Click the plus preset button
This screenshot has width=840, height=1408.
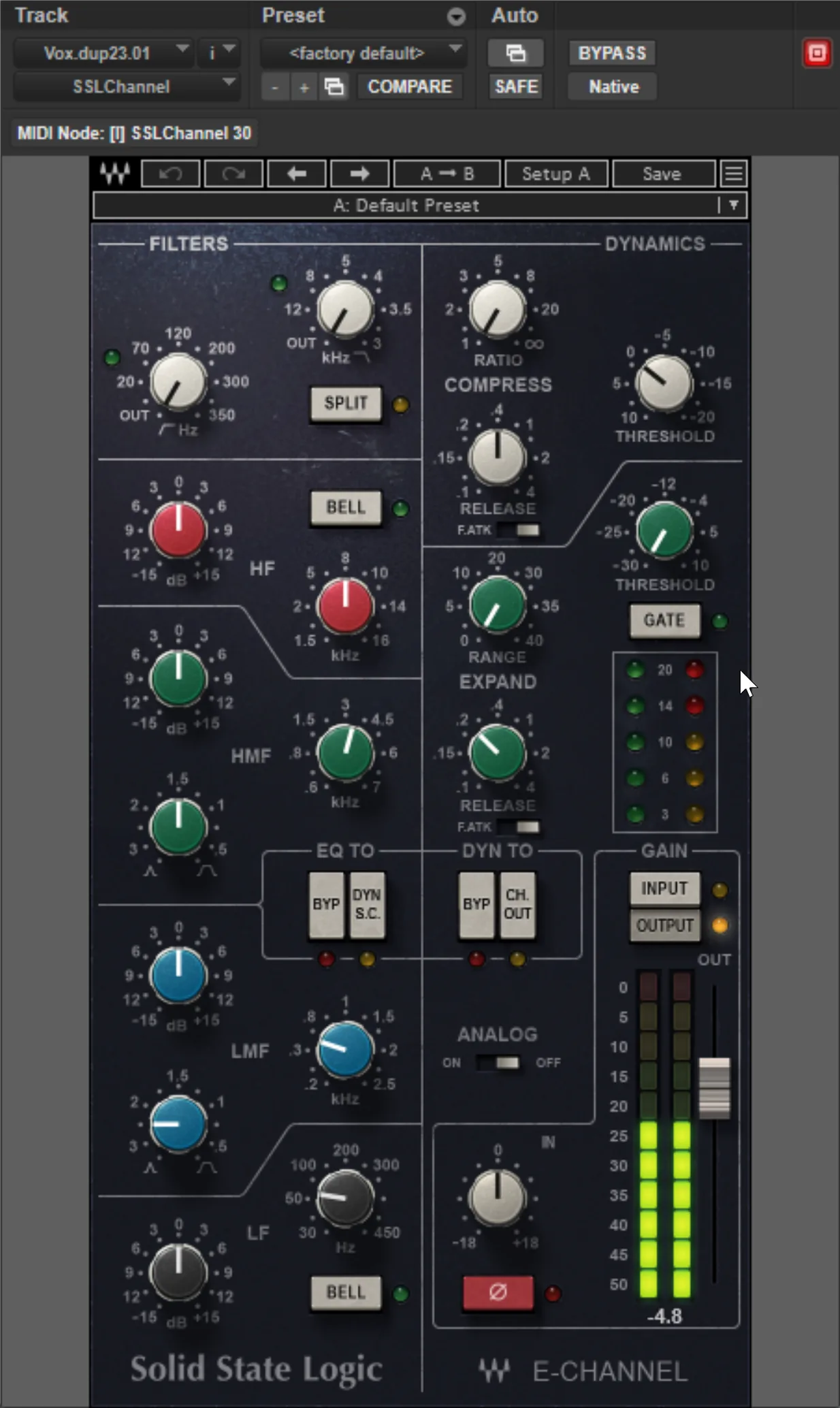pyautogui.click(x=304, y=87)
